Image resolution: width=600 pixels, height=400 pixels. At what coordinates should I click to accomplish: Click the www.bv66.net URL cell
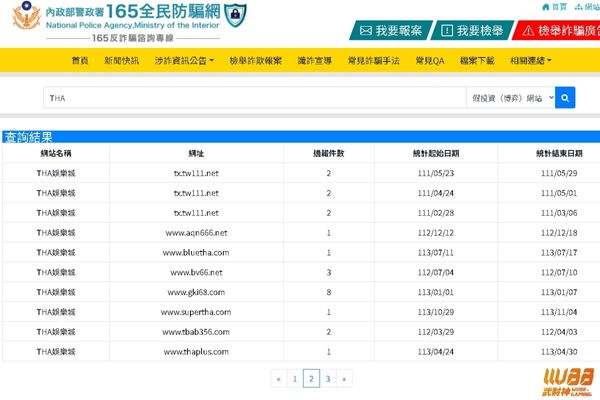196,273
